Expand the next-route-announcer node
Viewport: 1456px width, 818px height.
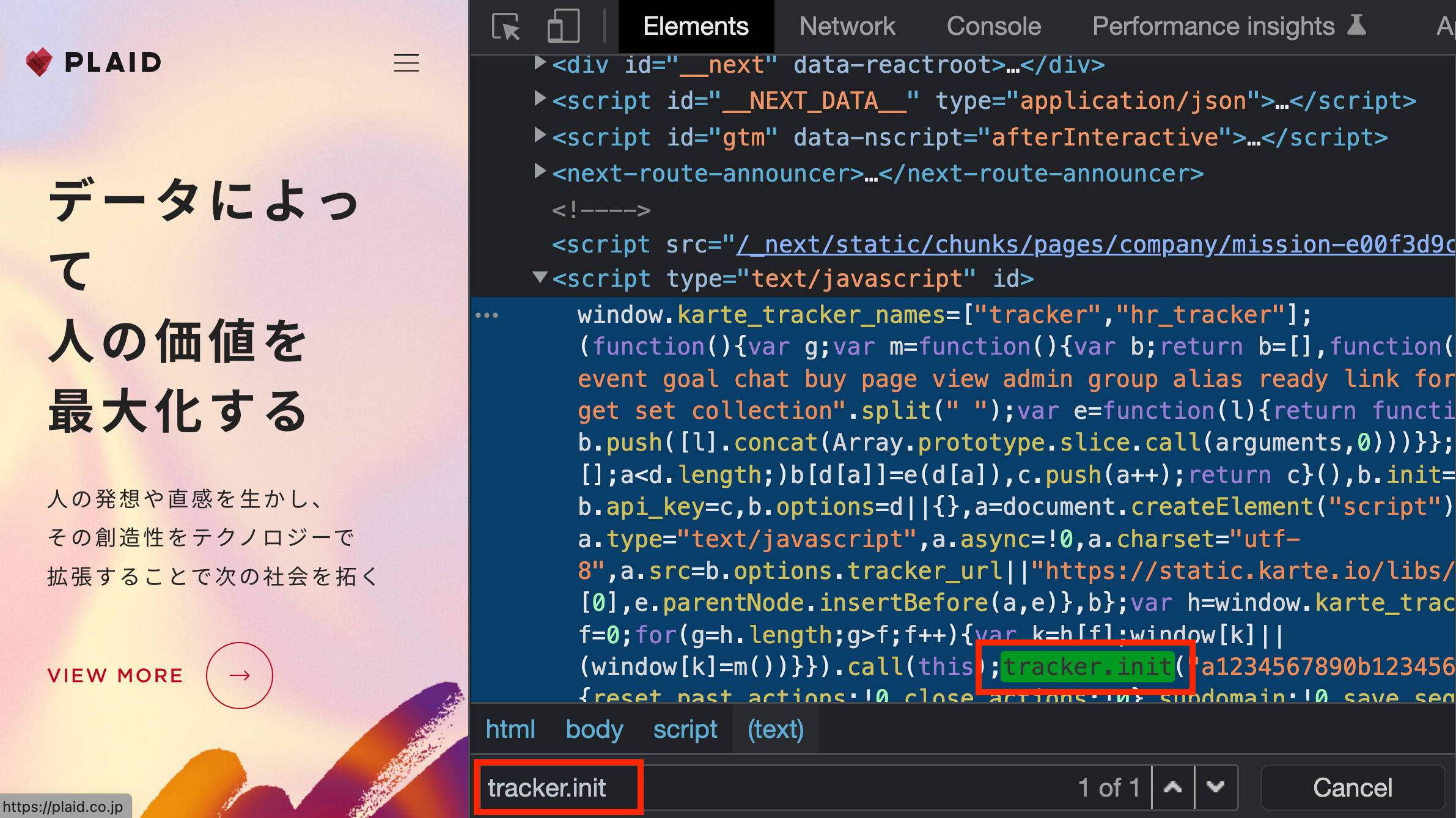tap(540, 172)
